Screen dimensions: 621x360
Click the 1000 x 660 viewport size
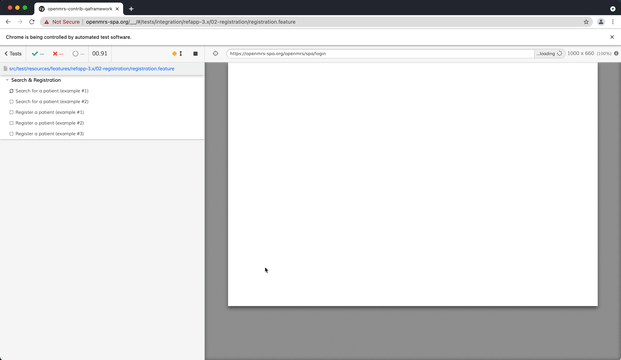tap(580, 53)
